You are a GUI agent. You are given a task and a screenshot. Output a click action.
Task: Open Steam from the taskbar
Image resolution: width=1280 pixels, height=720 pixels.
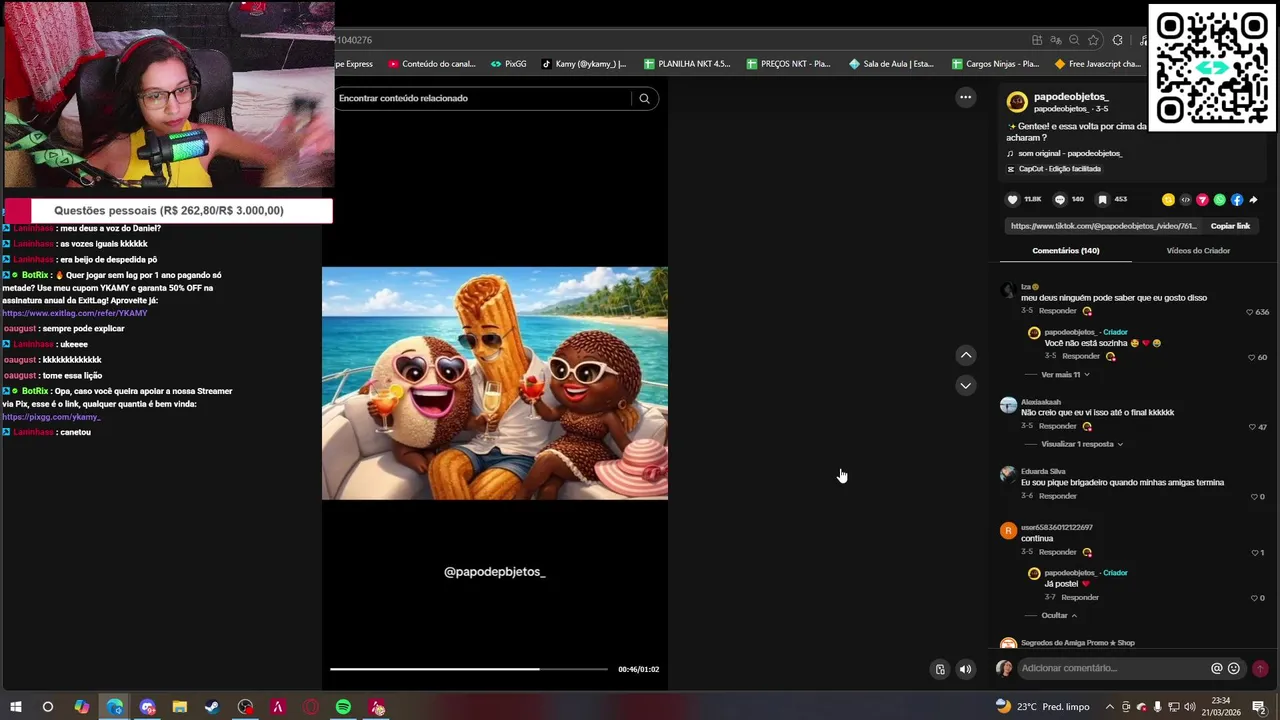coord(212,707)
